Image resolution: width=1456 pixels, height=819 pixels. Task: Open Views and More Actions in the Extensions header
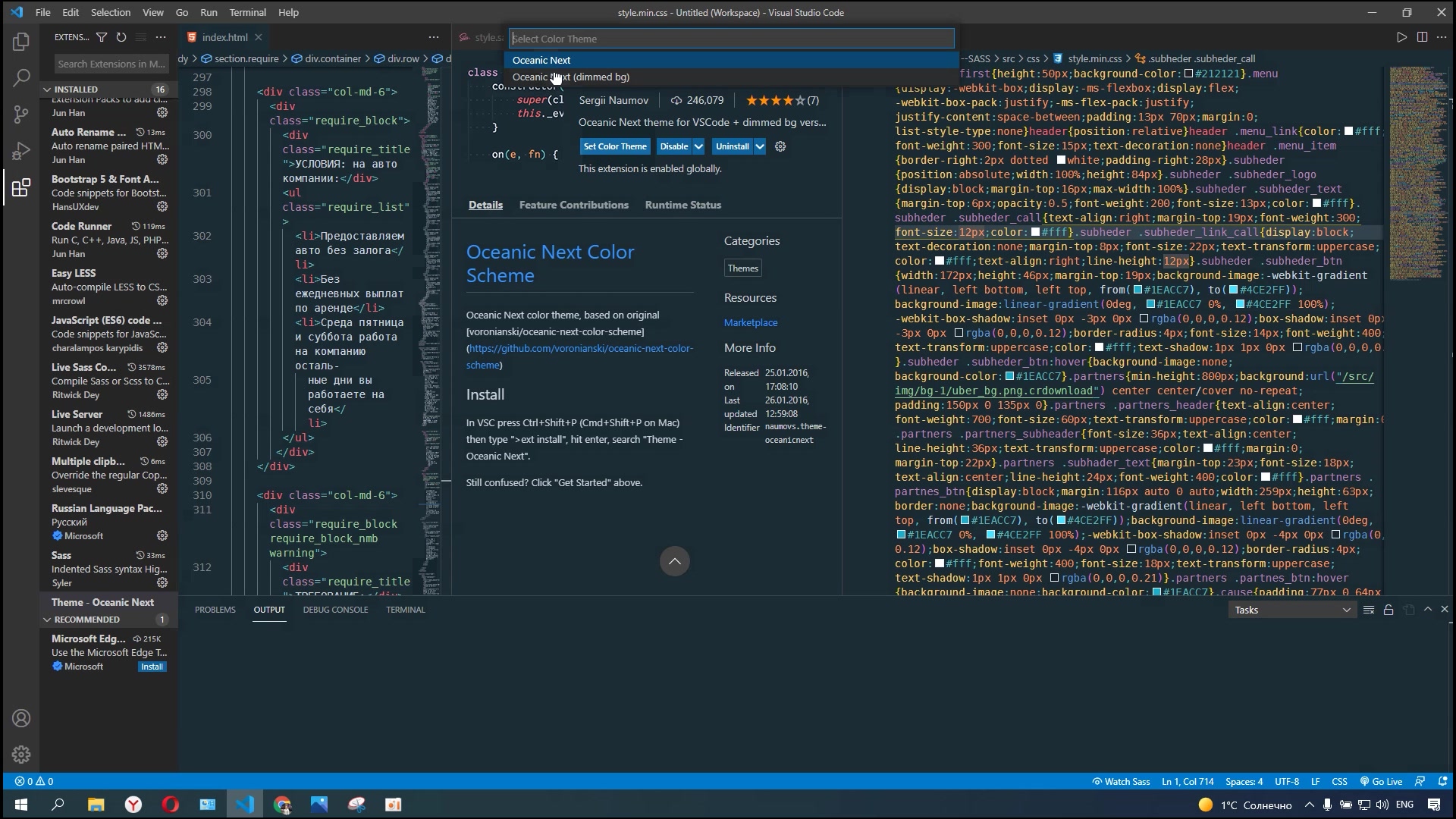click(x=161, y=36)
